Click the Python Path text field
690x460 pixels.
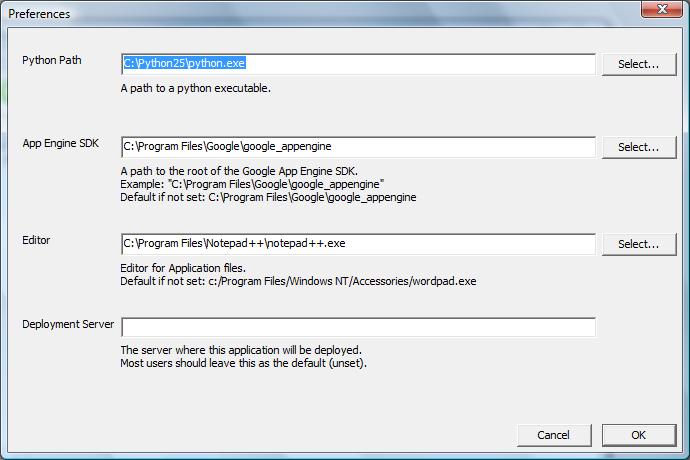point(358,64)
